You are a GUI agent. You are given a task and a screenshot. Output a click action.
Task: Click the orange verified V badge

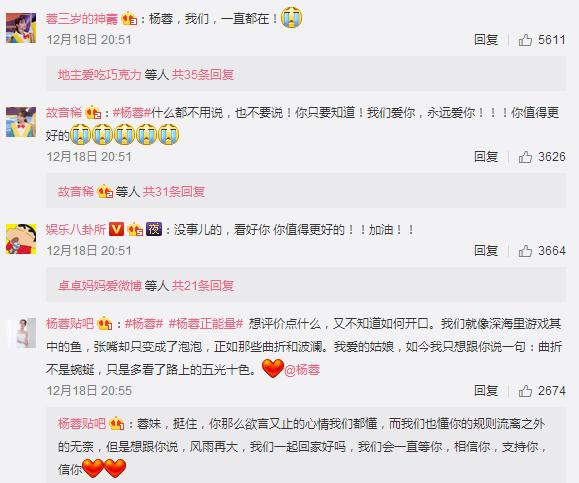coord(116,229)
